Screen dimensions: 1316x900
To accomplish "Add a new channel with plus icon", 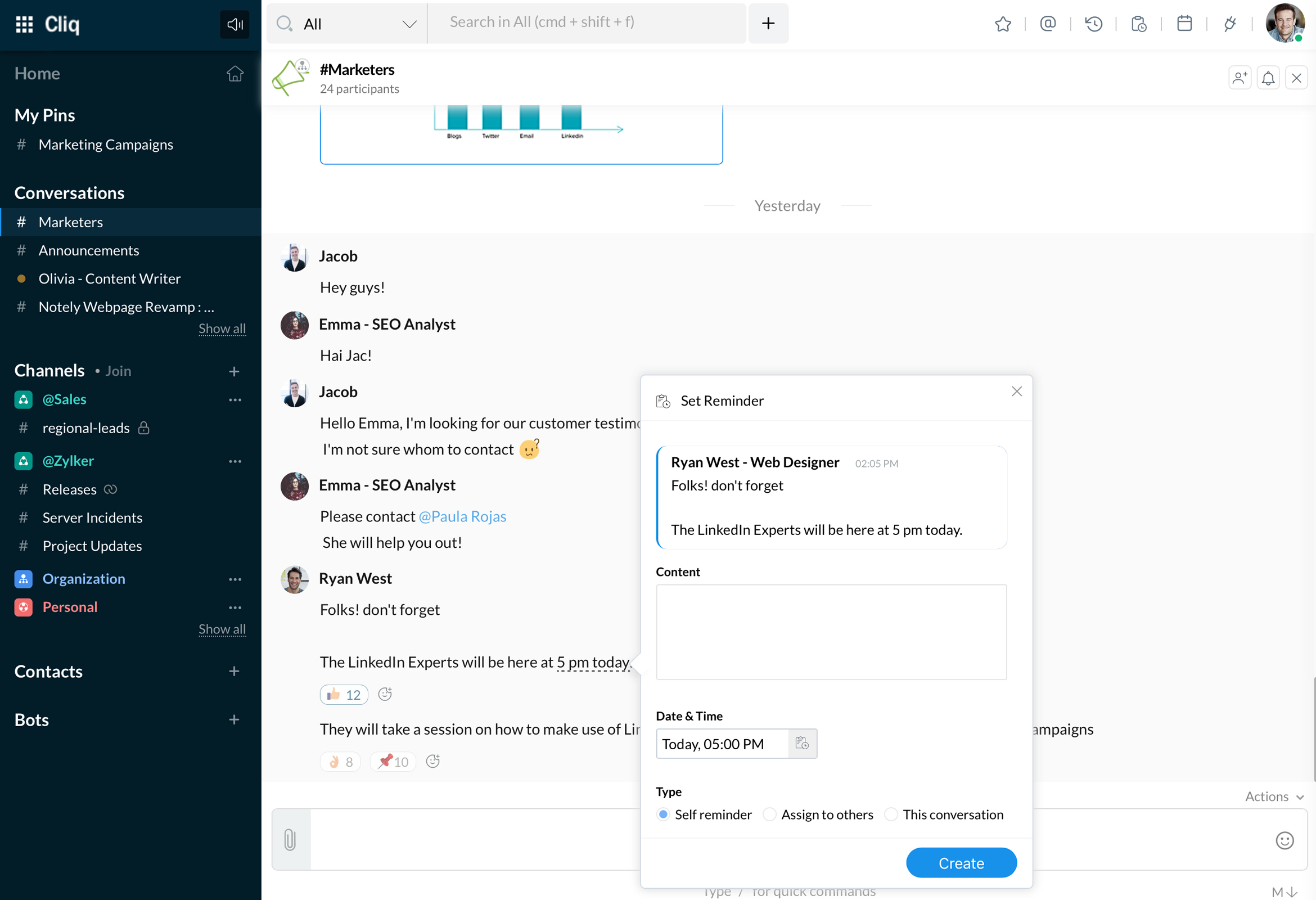I will point(234,372).
